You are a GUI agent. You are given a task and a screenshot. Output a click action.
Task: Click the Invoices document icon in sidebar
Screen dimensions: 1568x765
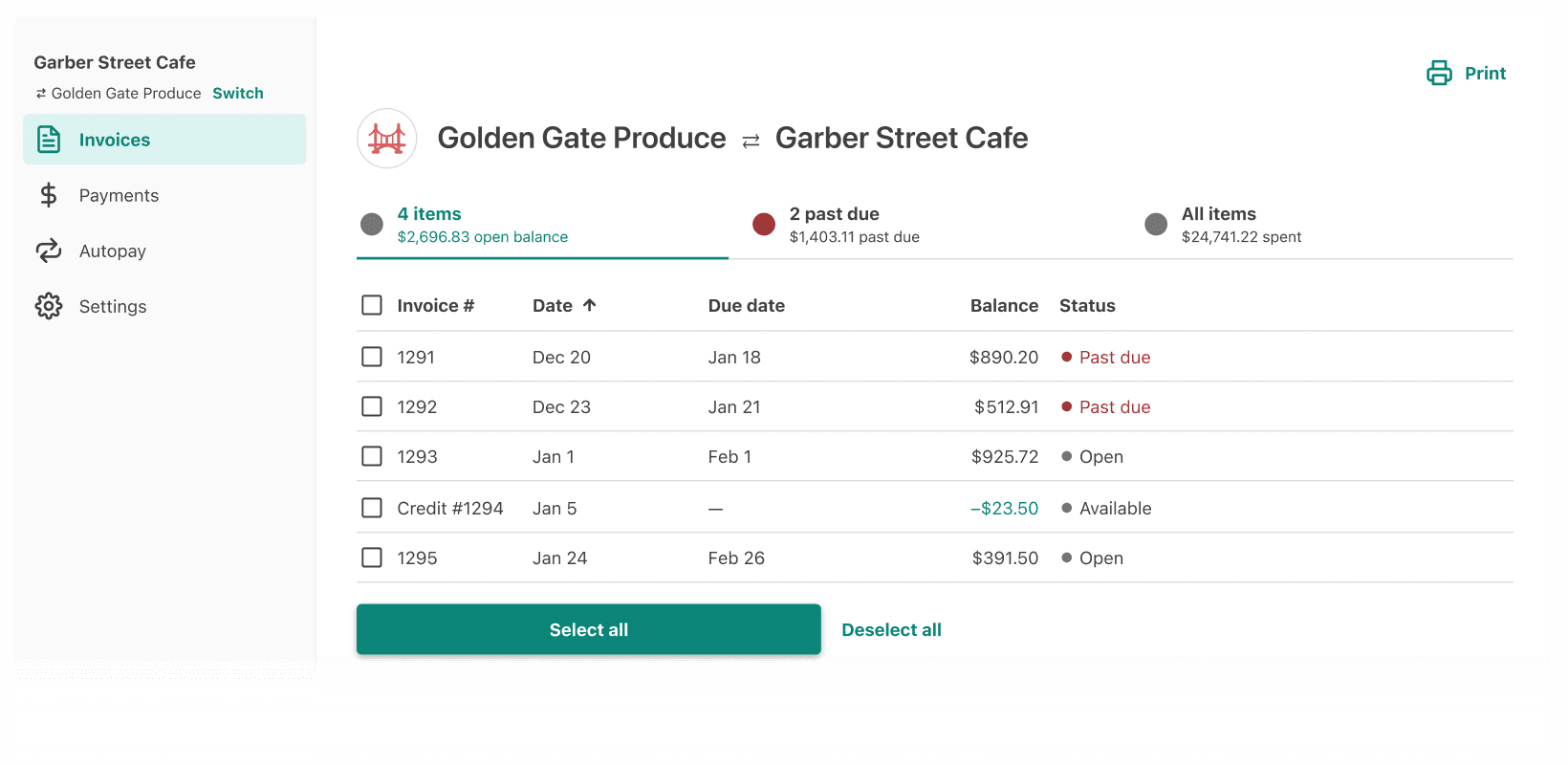(49, 140)
